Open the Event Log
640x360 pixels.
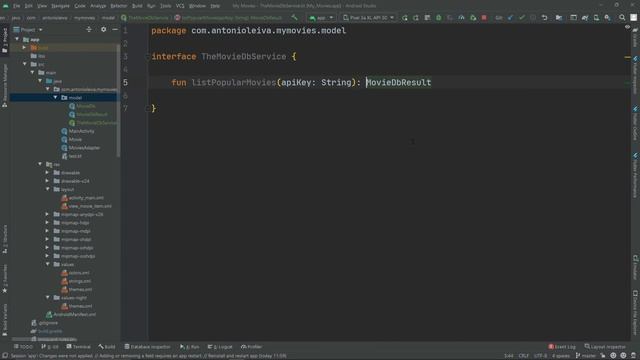562,347
